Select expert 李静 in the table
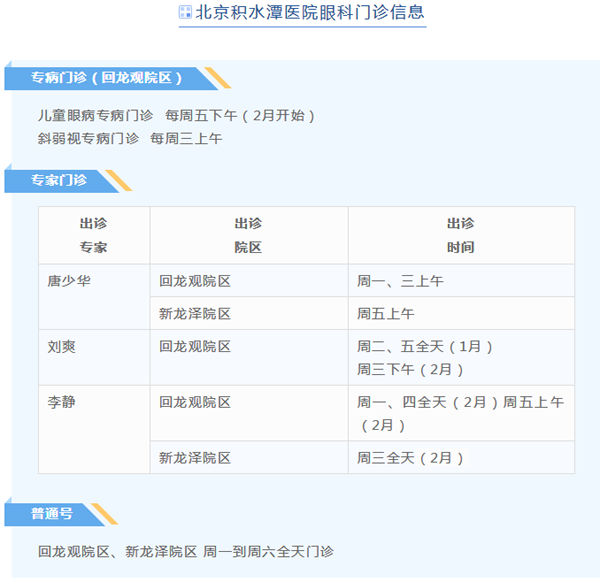The width and height of the screenshot is (600, 582). [62, 402]
